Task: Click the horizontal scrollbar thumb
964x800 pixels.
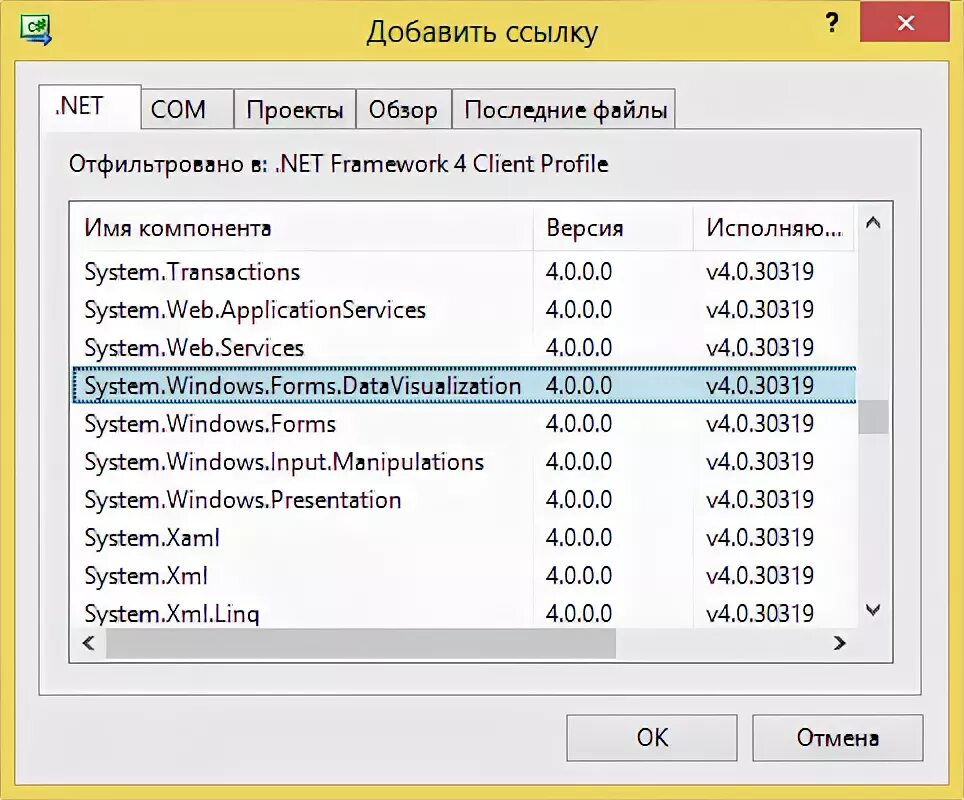Action: tap(361, 643)
